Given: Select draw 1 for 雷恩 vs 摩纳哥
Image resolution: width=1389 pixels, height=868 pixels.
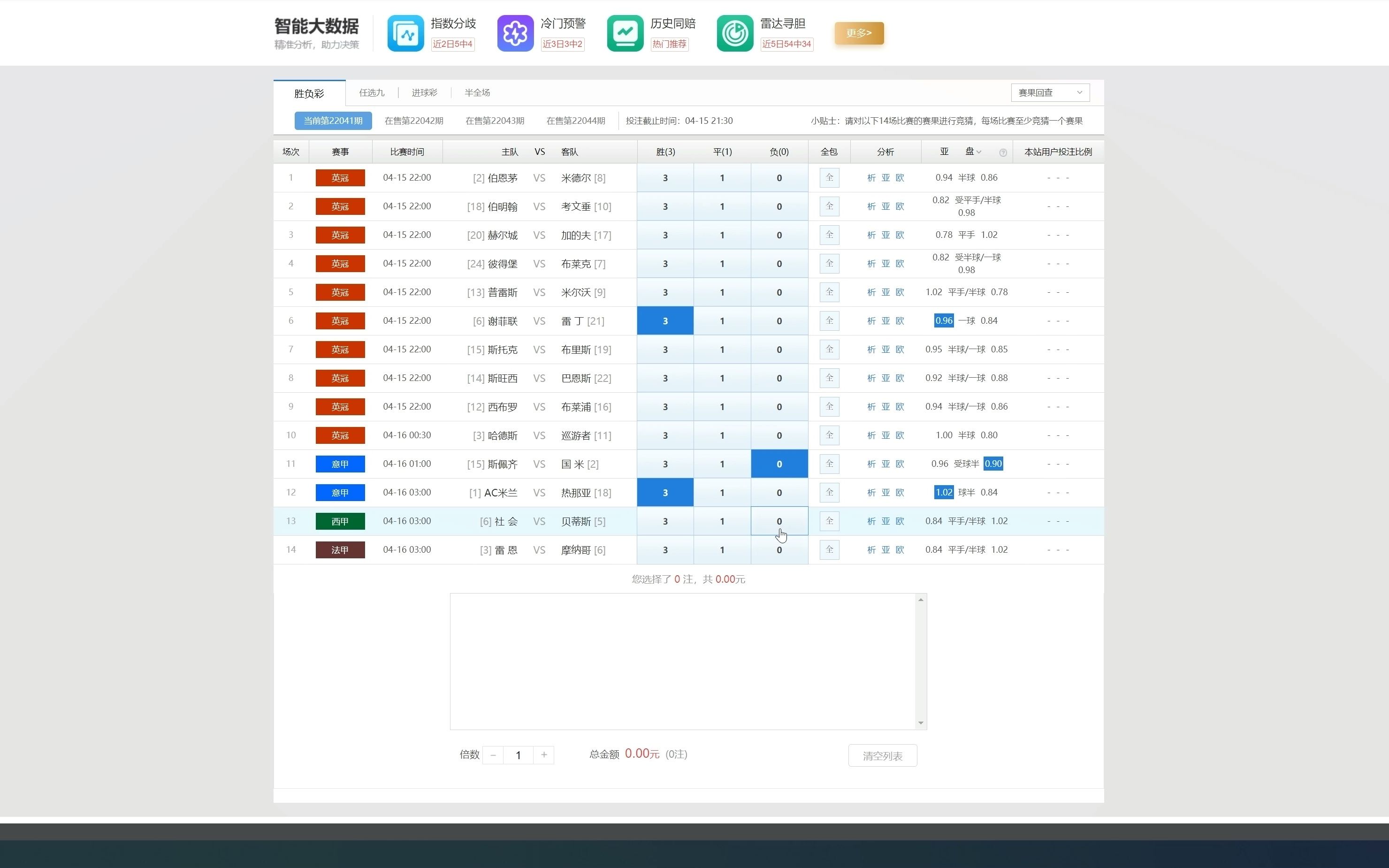Looking at the screenshot, I should [x=722, y=550].
